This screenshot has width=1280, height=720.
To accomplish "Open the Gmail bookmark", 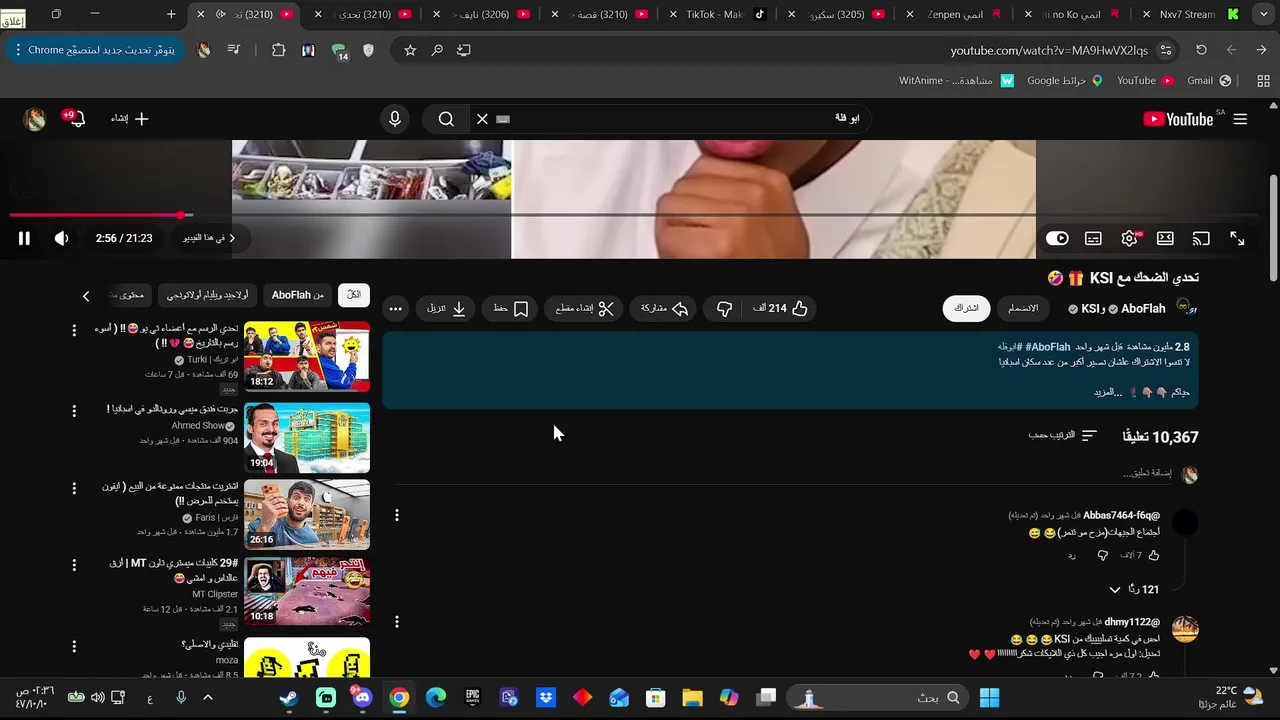I will tap(1209, 80).
